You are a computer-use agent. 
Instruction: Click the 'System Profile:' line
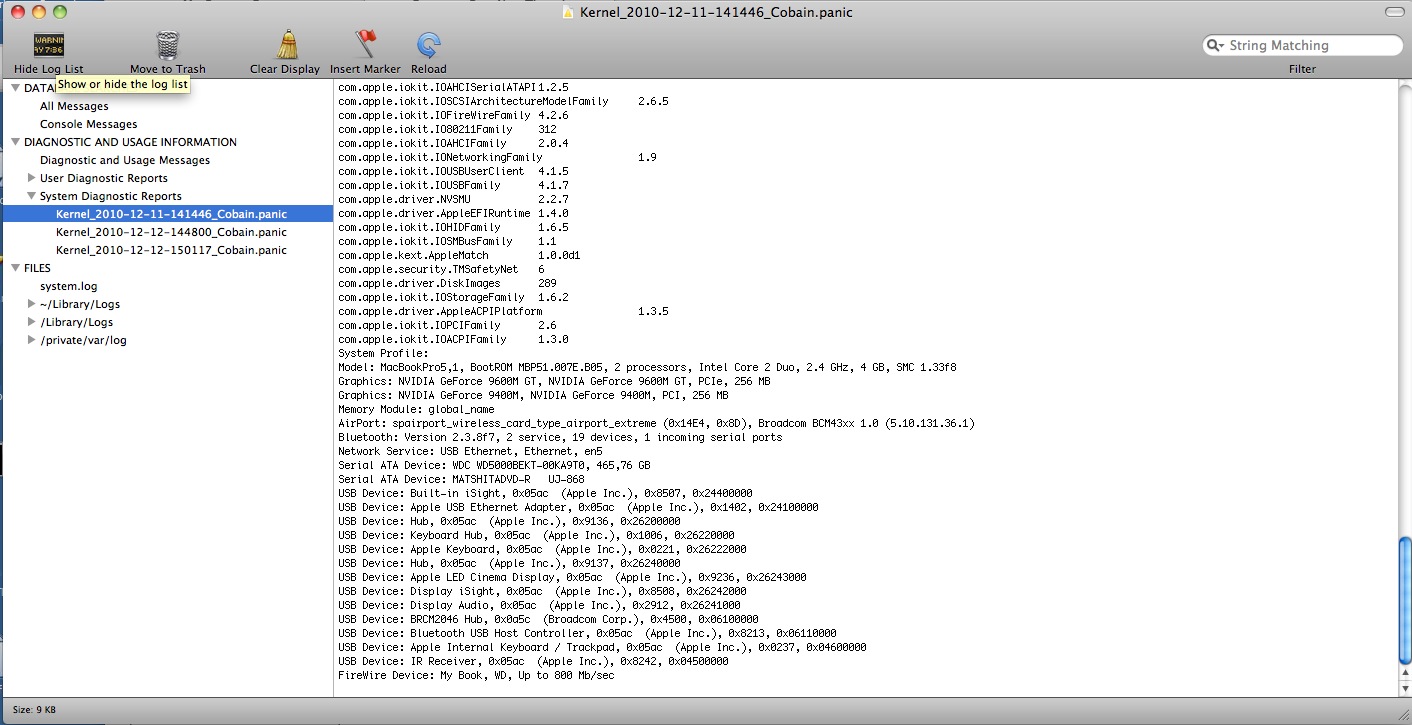click(383, 353)
